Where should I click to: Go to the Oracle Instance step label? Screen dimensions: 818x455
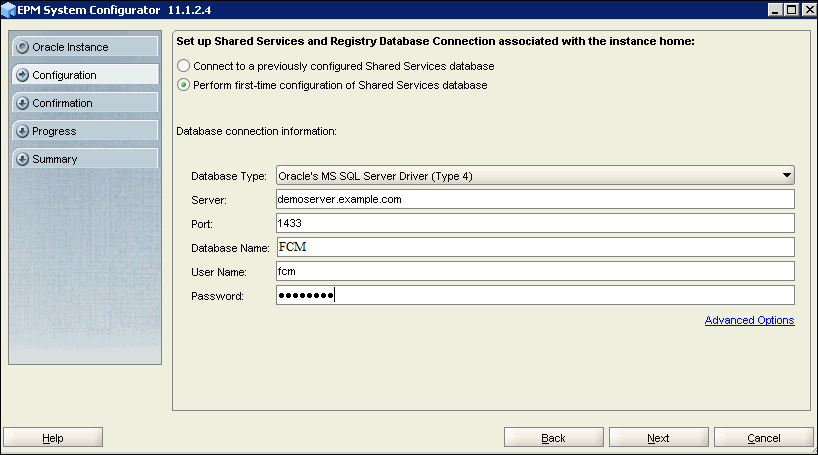(70, 47)
